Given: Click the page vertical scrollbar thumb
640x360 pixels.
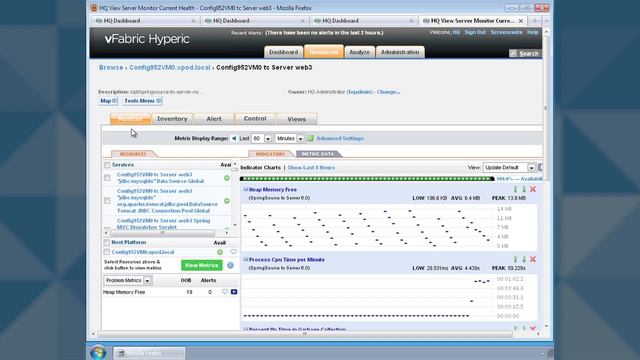Looking at the screenshot, I should 546,108.
